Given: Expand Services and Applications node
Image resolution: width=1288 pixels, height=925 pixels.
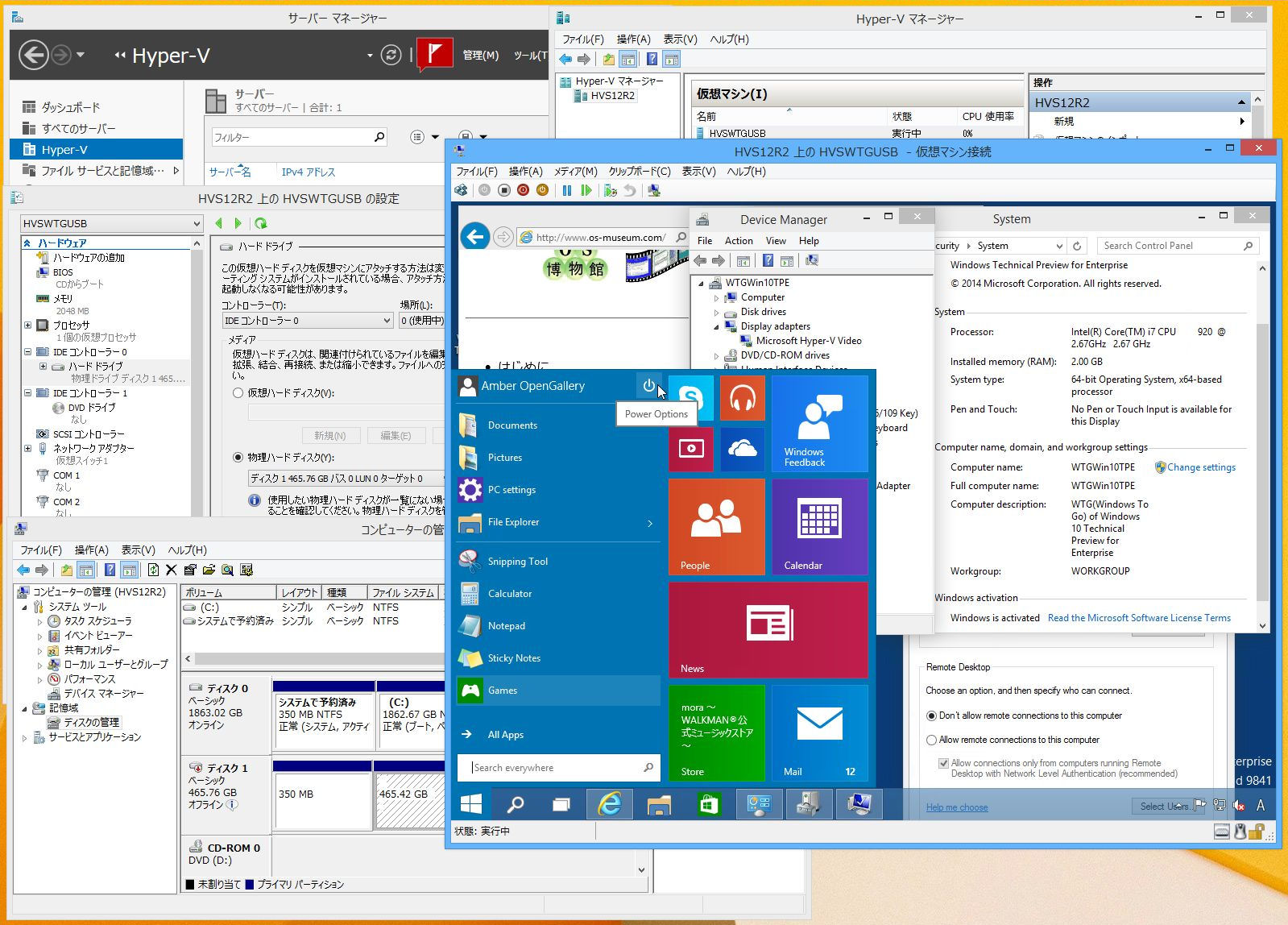Looking at the screenshot, I should click(25, 737).
